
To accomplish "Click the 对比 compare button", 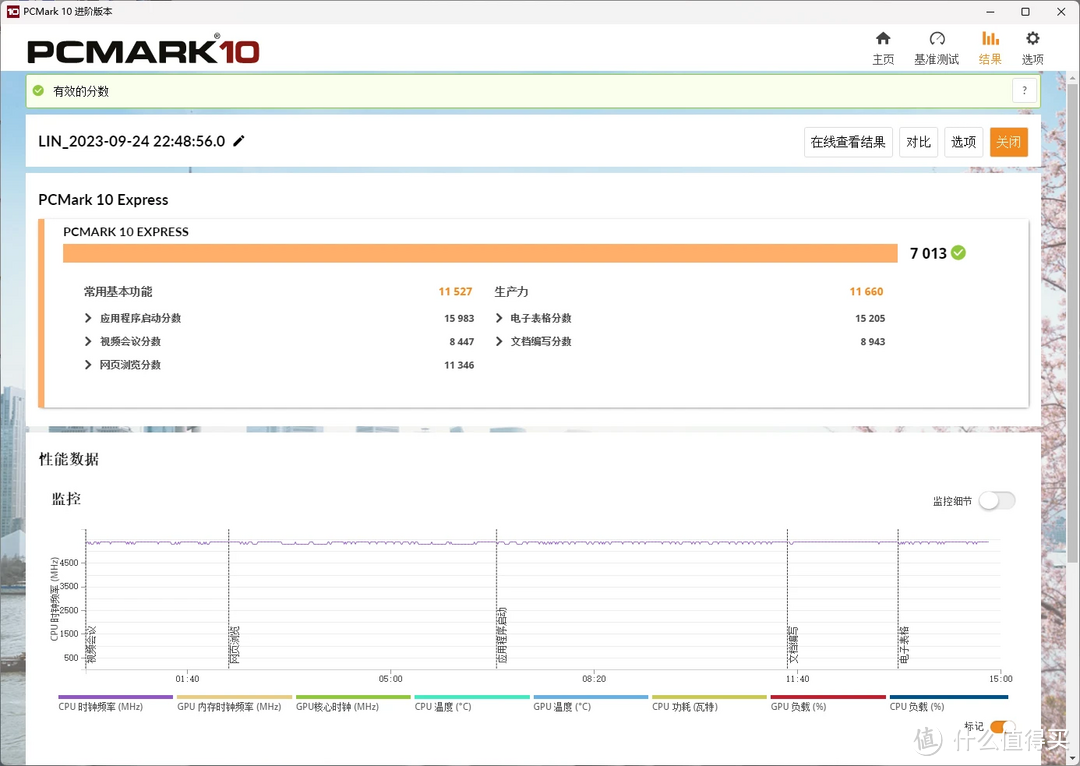I will point(918,142).
